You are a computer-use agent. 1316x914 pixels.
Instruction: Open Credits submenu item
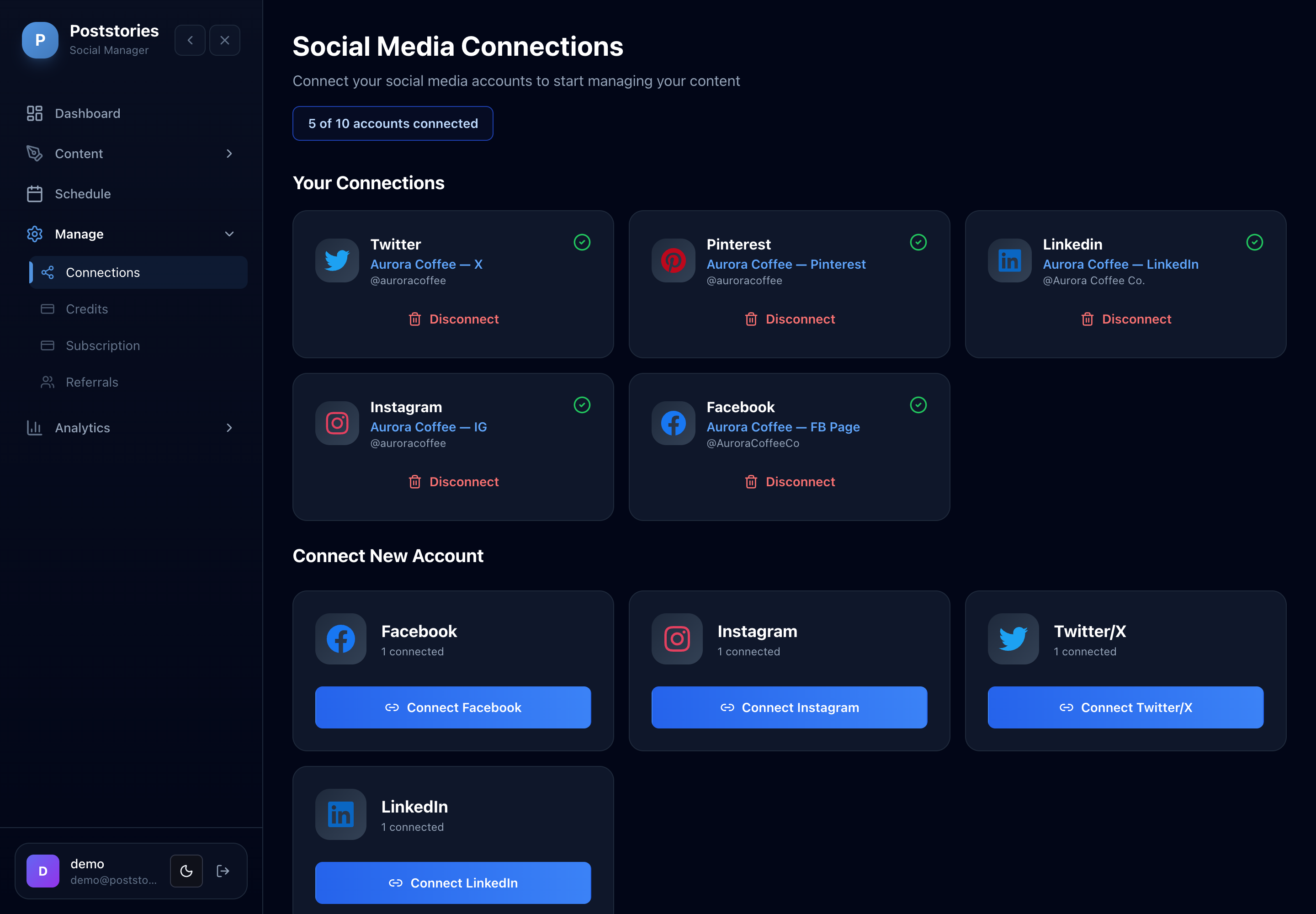pyautogui.click(x=138, y=309)
